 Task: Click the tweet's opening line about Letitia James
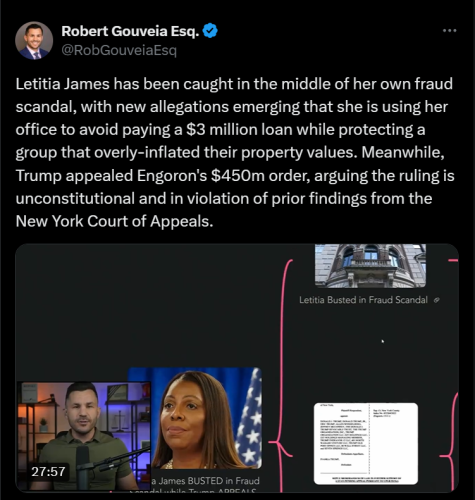point(234,84)
